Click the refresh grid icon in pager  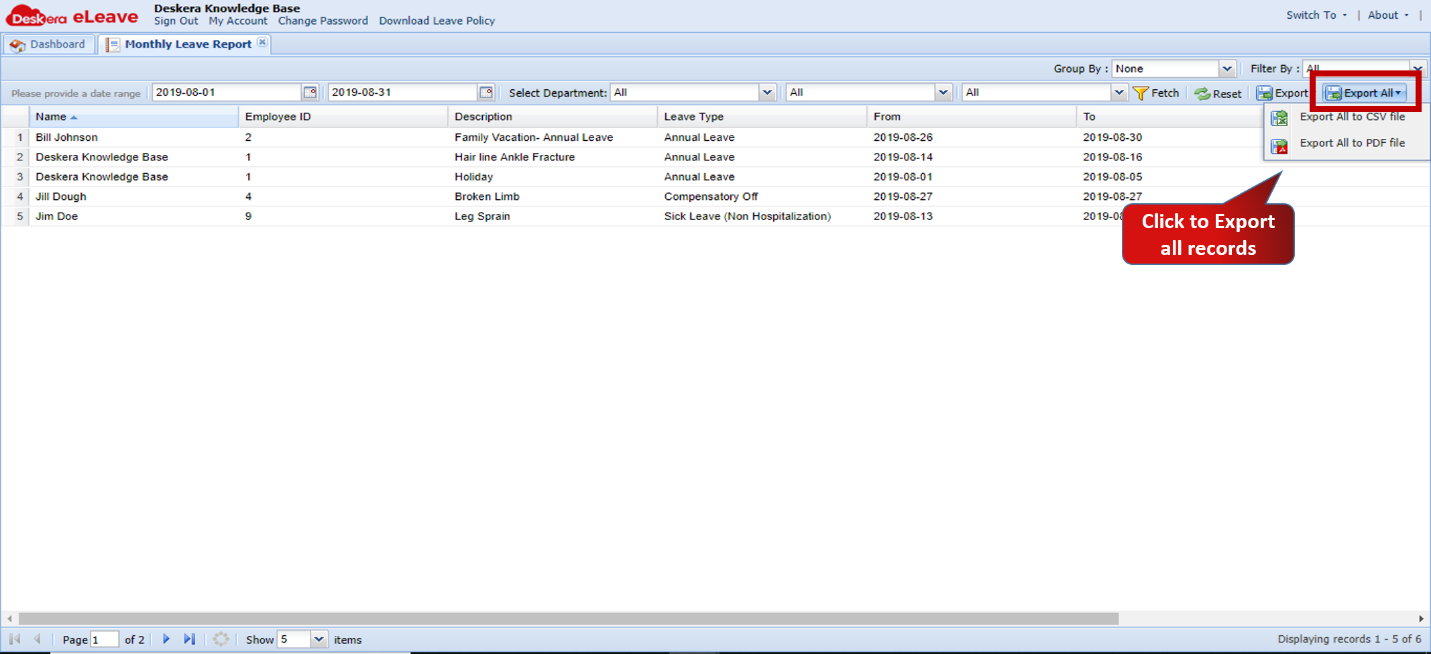(221, 639)
